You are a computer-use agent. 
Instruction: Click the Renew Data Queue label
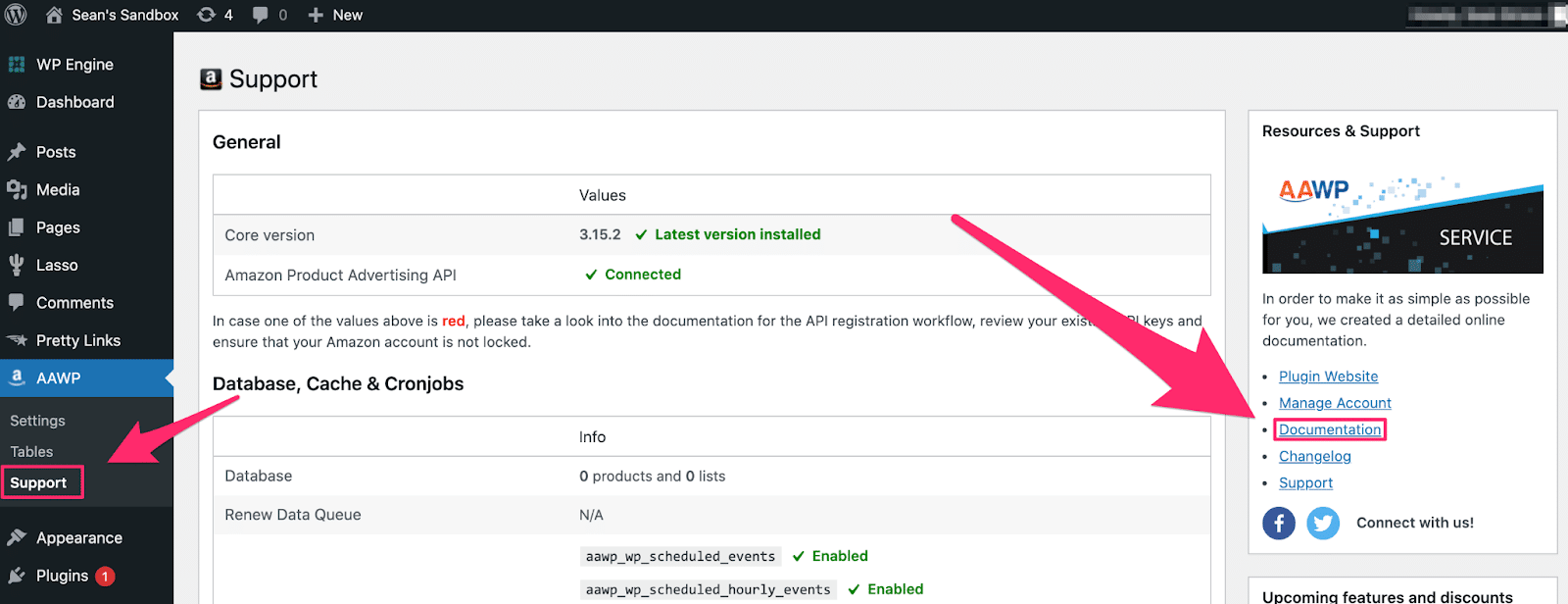pos(293,515)
